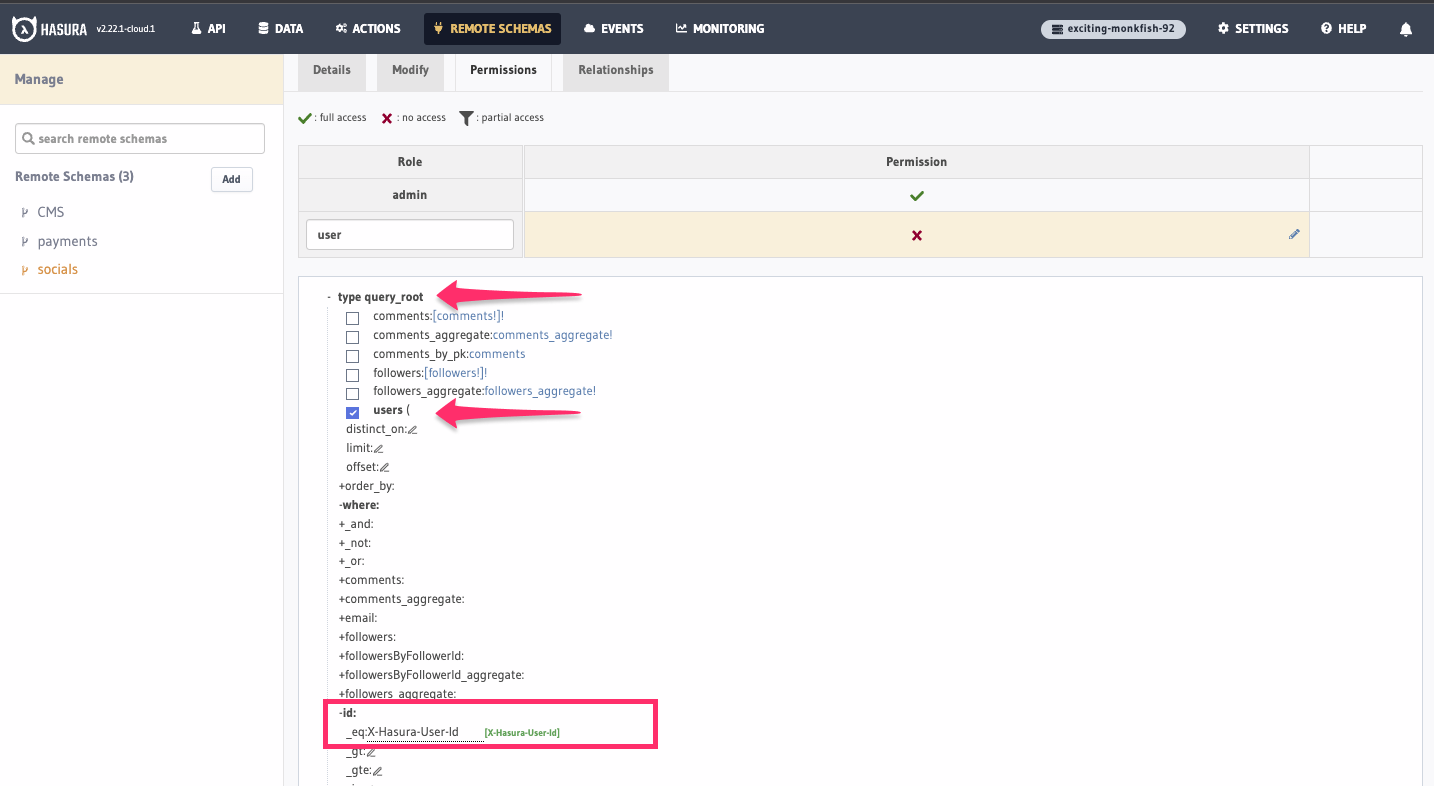Click the pencil icon next to distinct_on
1434x786 pixels.
pyautogui.click(x=414, y=429)
